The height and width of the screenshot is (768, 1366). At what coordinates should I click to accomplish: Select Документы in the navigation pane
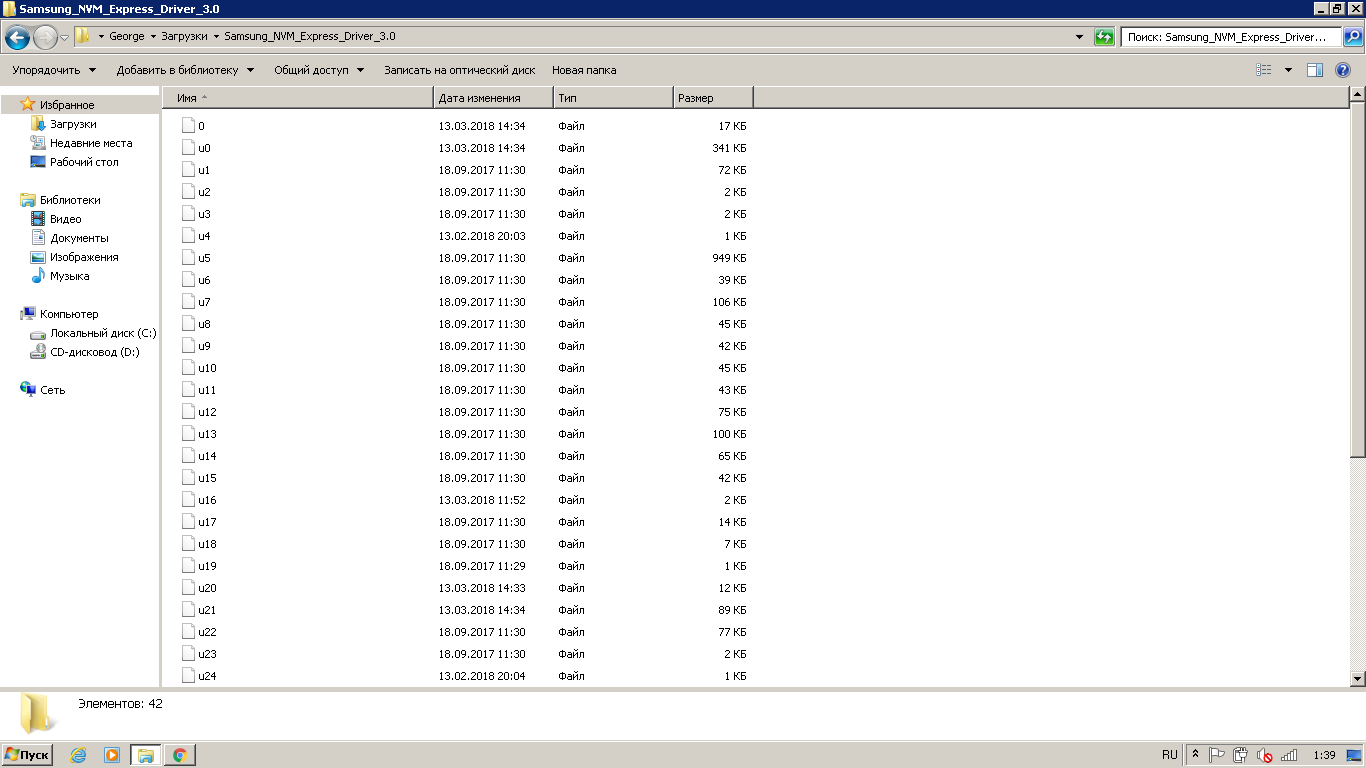click(79, 238)
